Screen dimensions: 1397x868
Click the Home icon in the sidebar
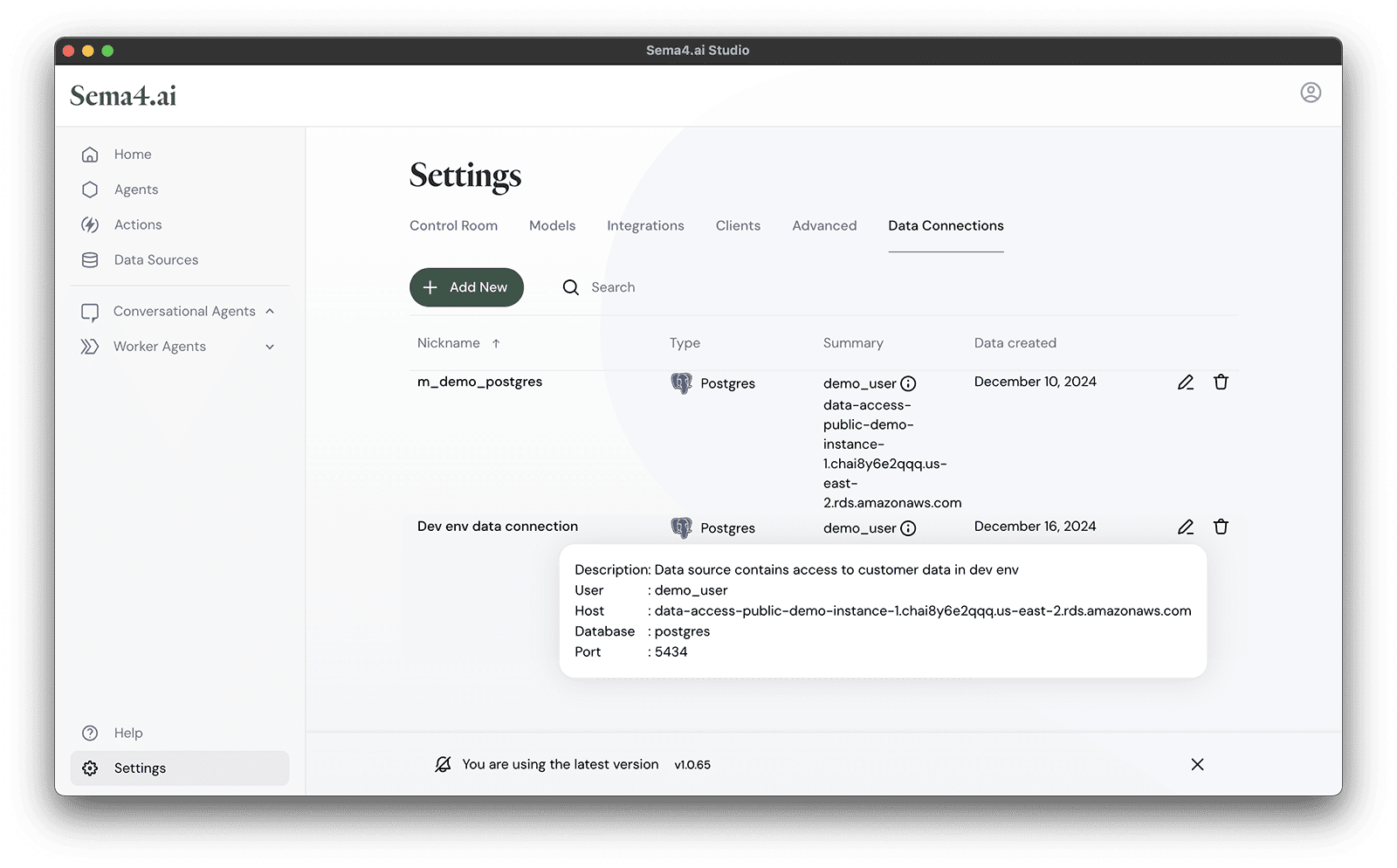(91, 154)
